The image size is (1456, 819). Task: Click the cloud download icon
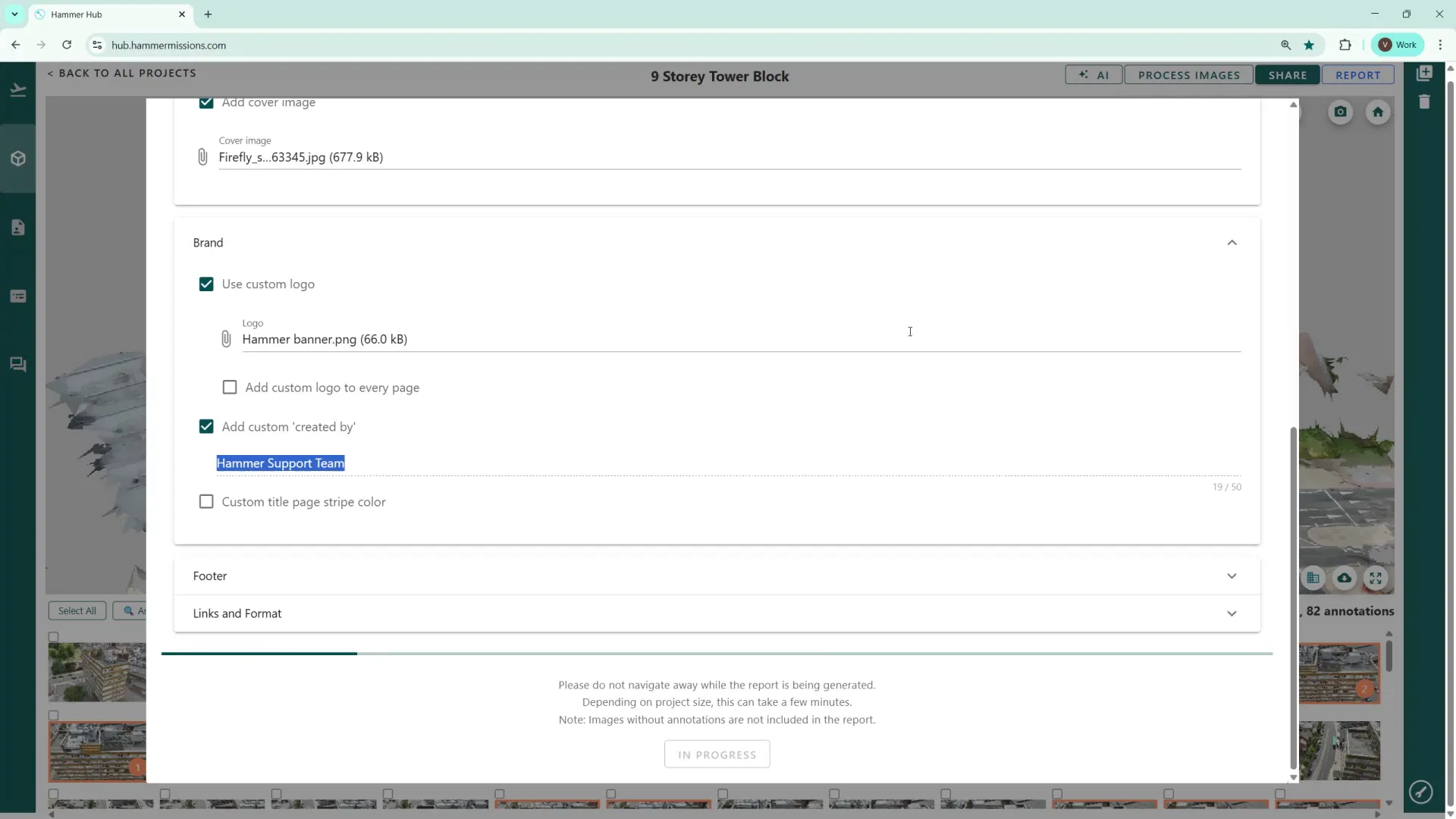[1344, 579]
